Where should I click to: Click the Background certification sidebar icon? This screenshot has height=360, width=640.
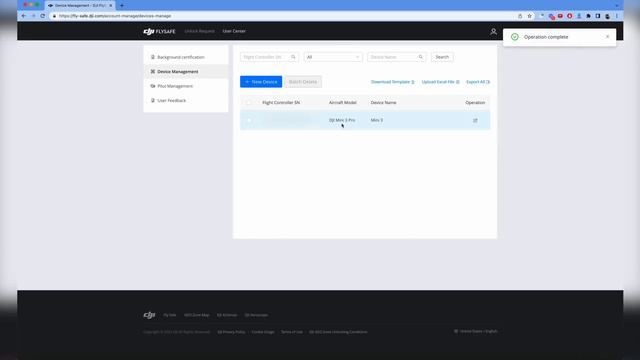pyautogui.click(x=153, y=57)
